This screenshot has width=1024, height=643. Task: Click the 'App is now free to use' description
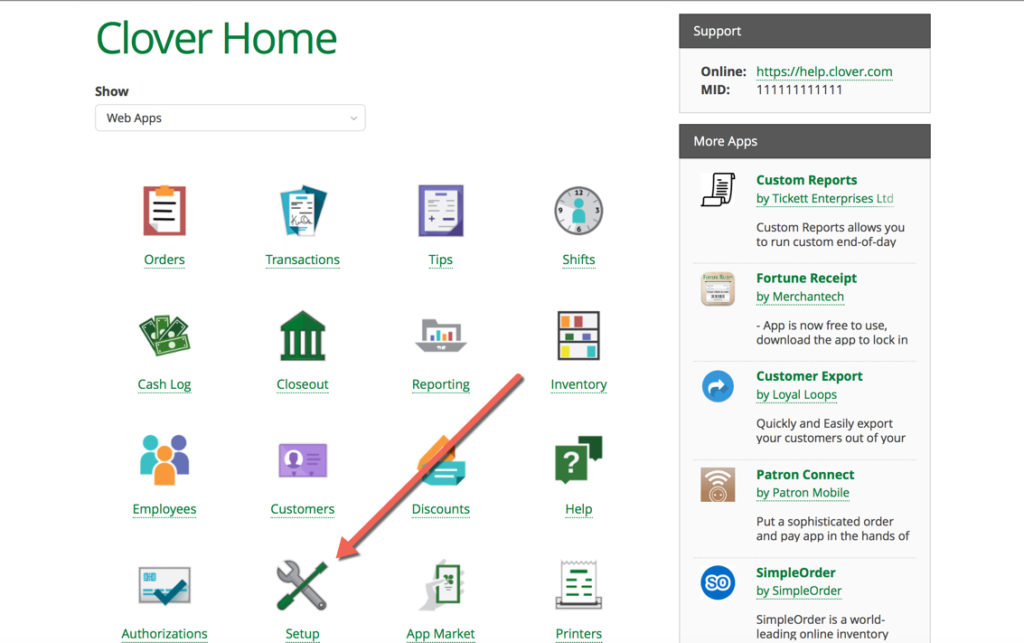832,332
